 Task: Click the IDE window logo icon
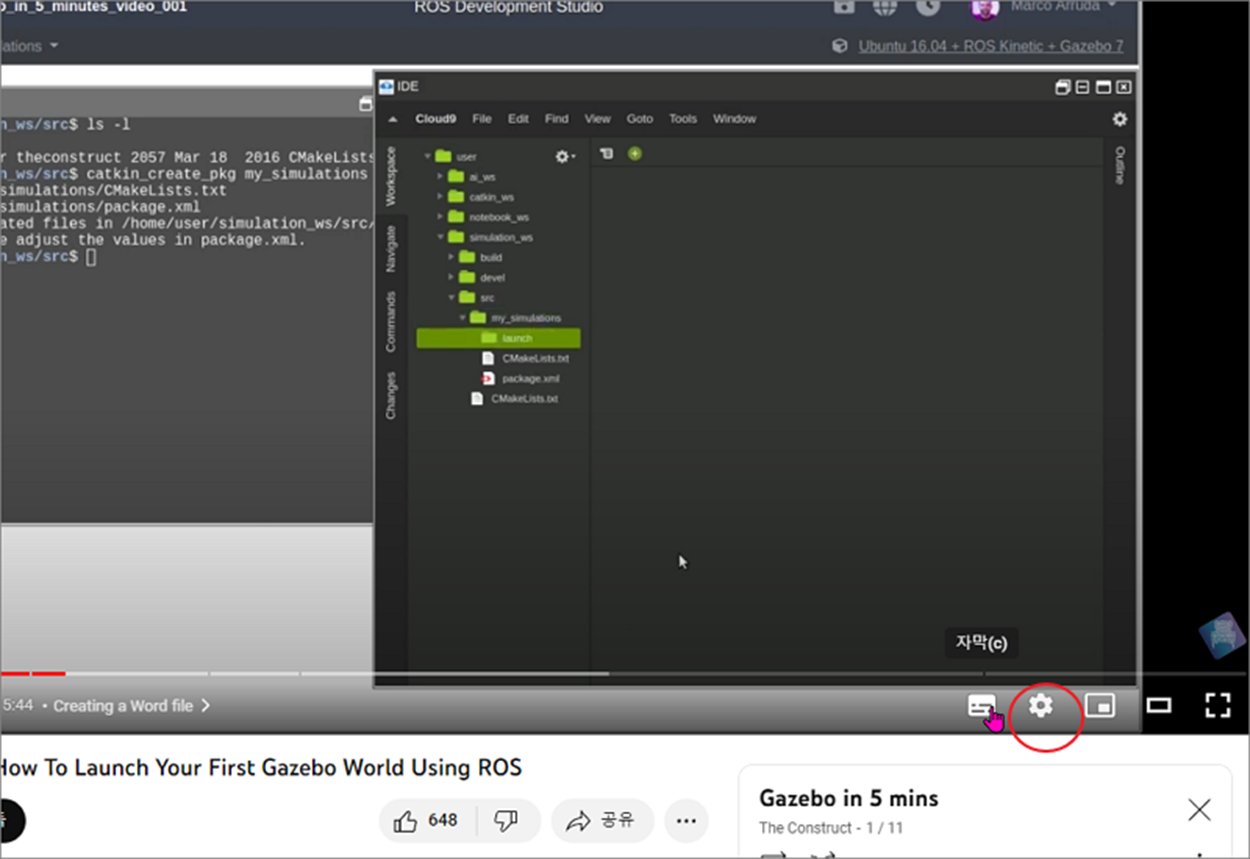[386, 87]
